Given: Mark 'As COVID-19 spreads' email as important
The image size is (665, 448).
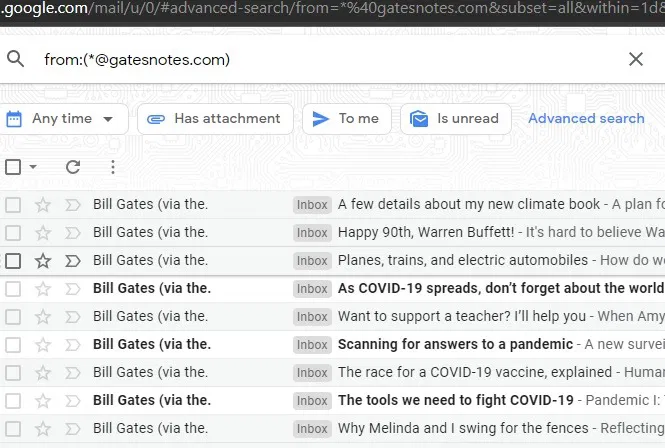Looking at the screenshot, I should pos(73,289).
